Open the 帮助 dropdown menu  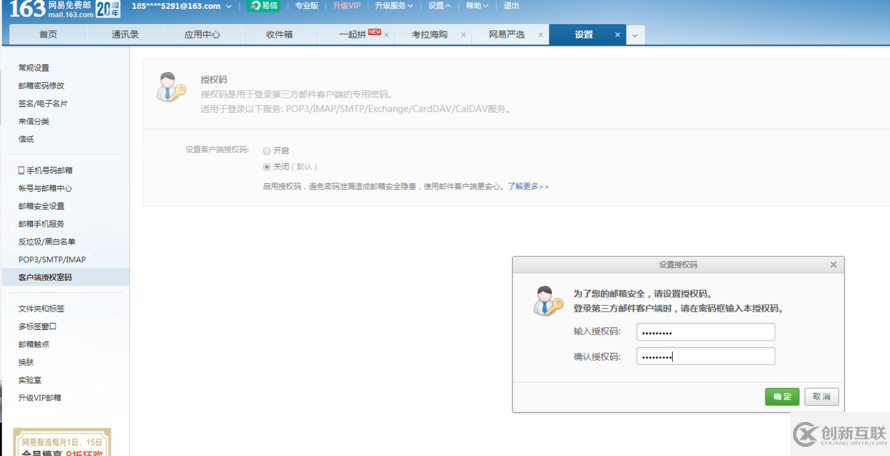pyautogui.click(x=477, y=6)
